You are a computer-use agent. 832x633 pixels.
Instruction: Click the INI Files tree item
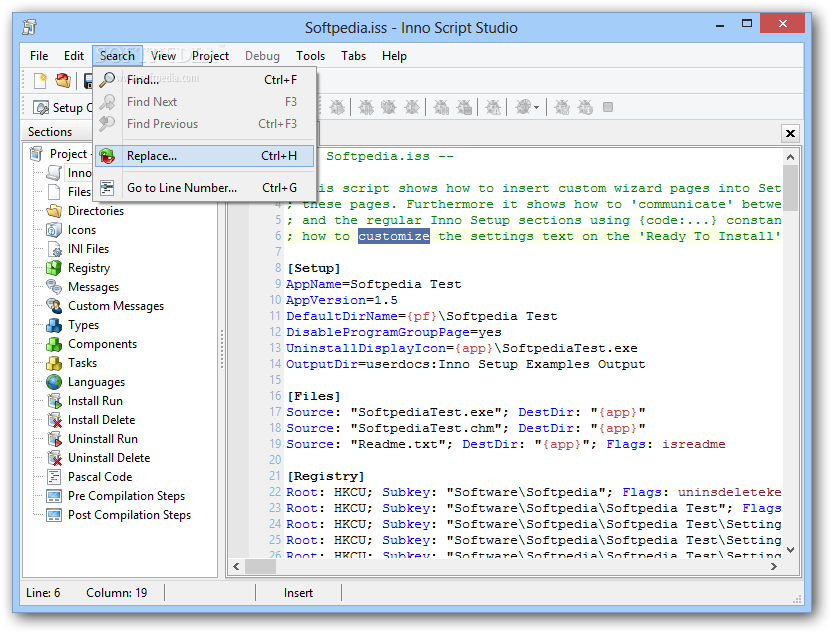pyautogui.click(x=88, y=249)
